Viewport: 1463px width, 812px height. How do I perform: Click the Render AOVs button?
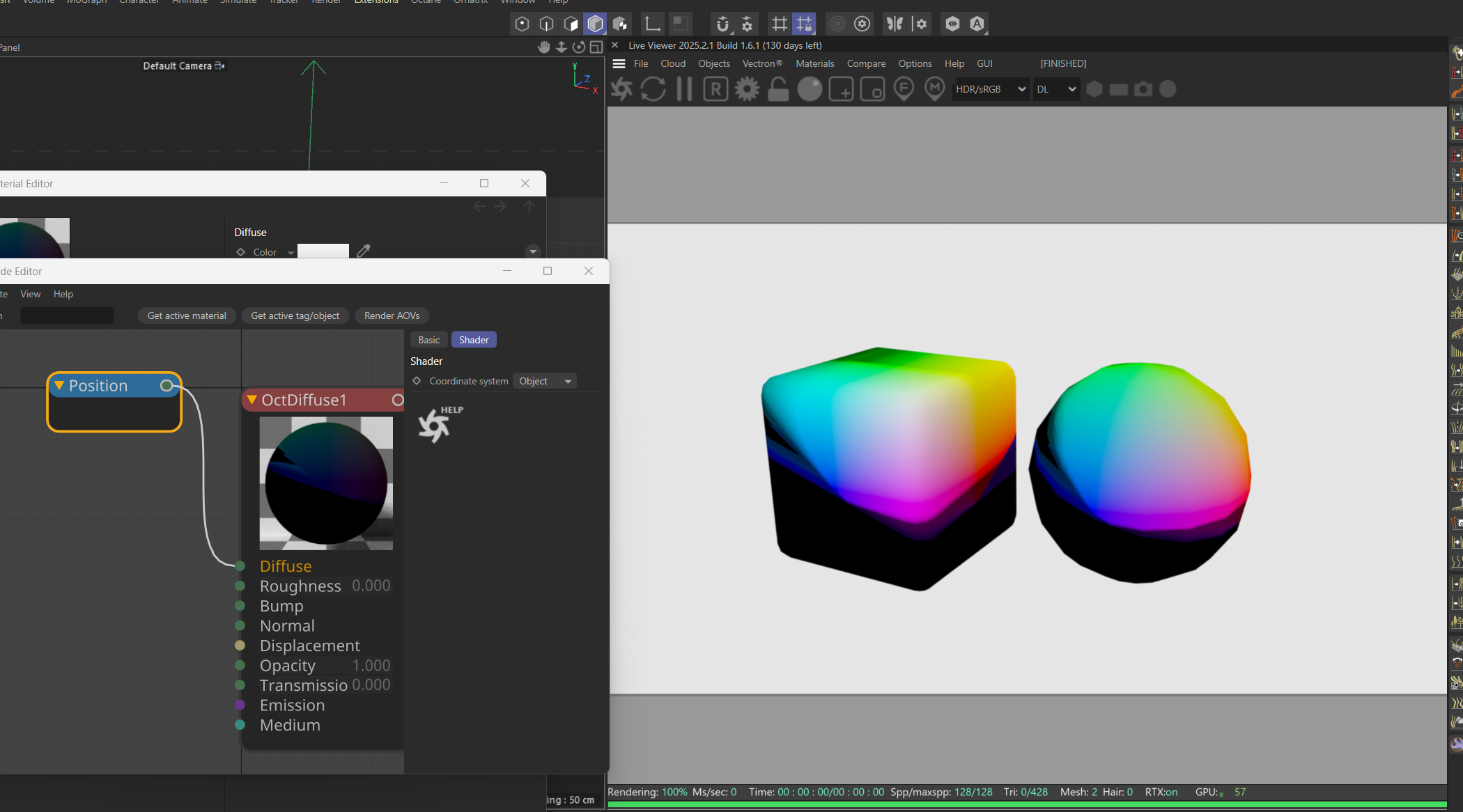pos(392,315)
